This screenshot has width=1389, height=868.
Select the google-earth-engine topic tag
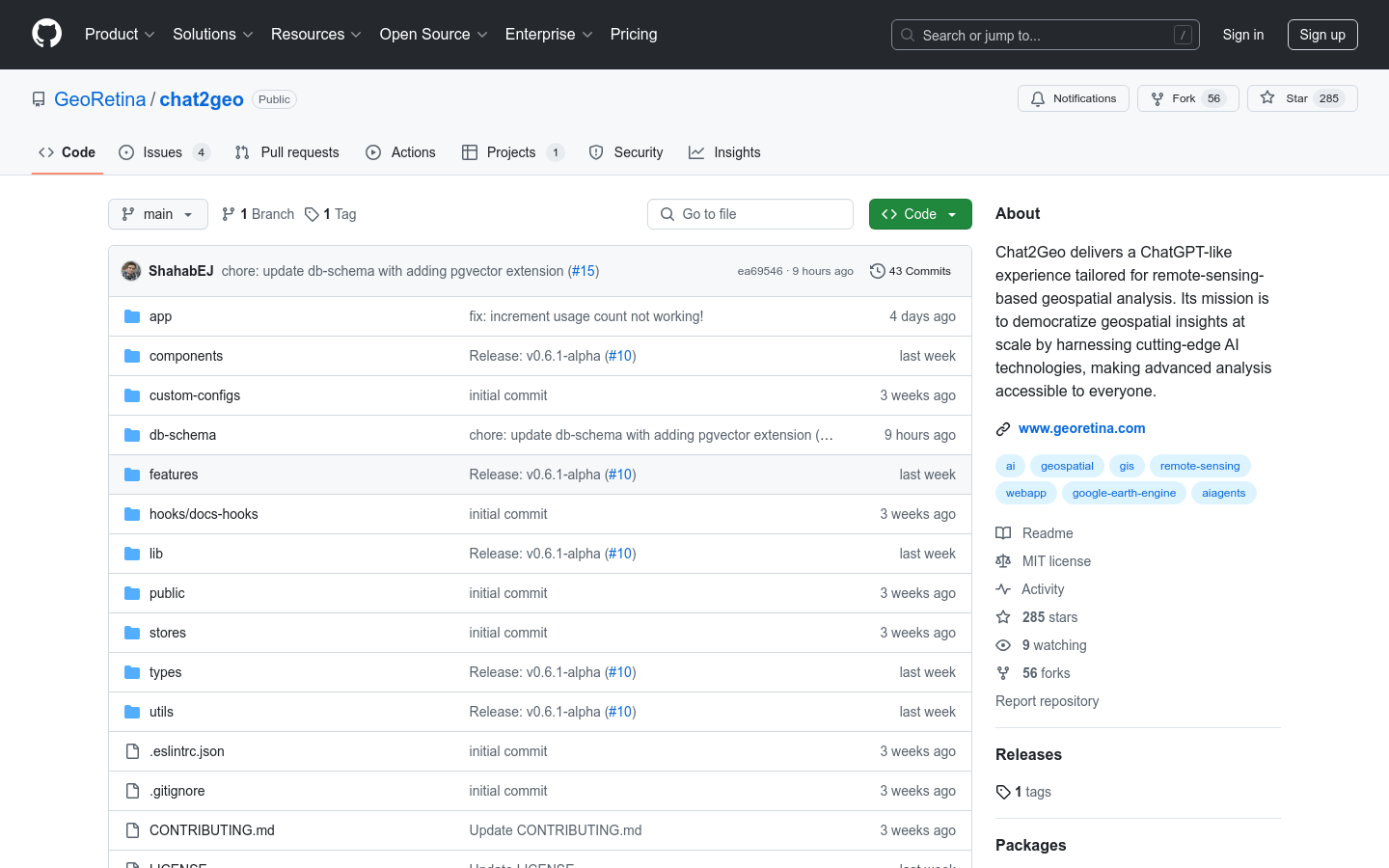click(x=1124, y=493)
